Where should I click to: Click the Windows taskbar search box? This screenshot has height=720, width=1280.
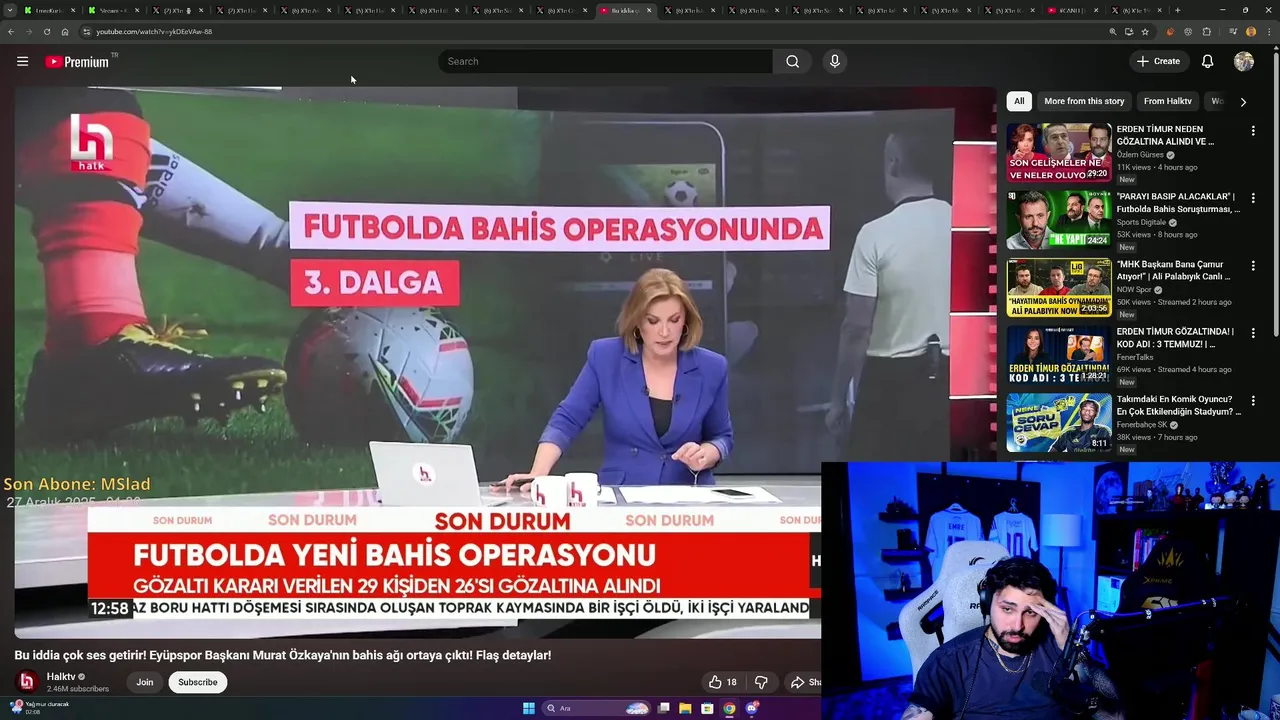pos(596,708)
